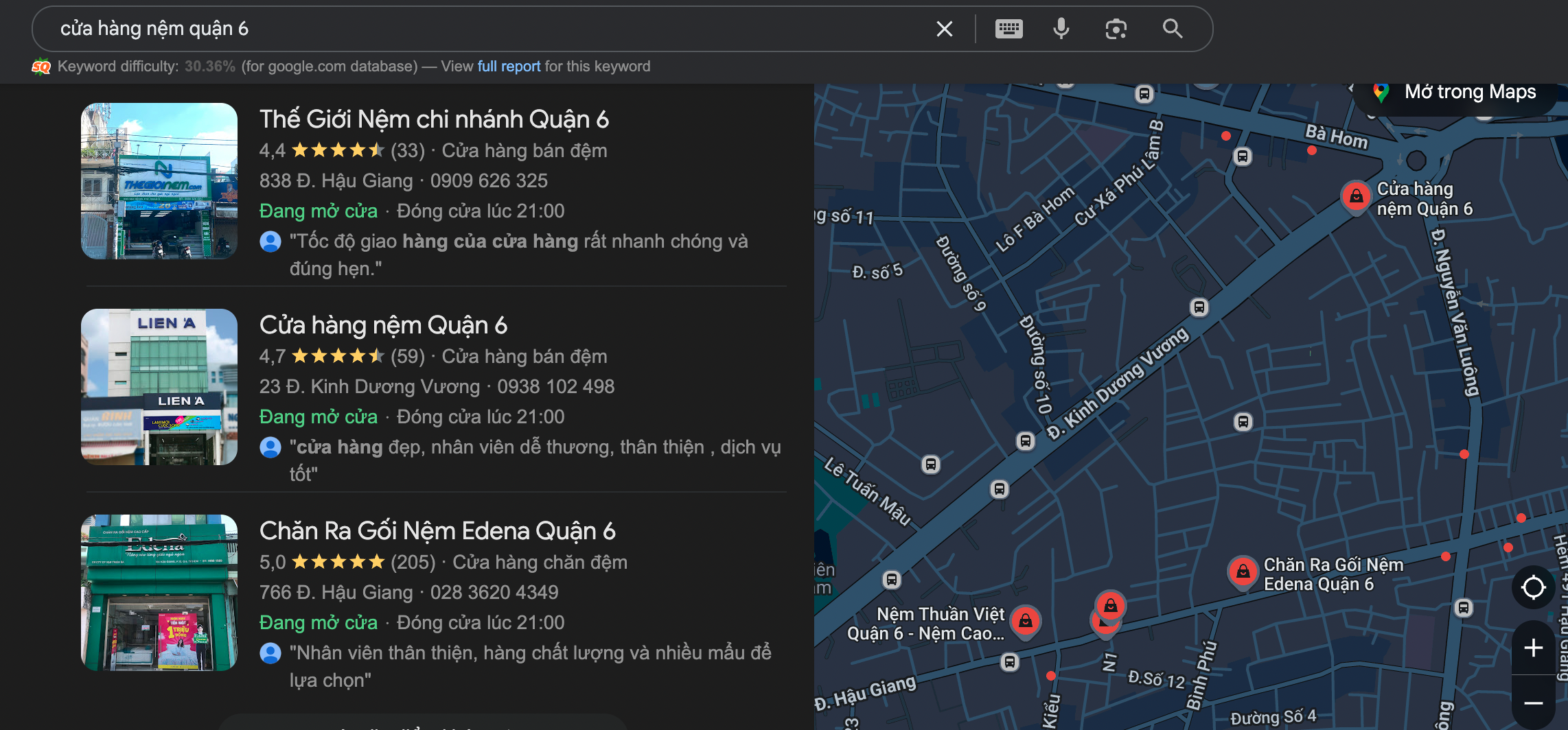Viewport: 1568px width, 730px height.
Task: Click the Cửa hàng nệm Quận 6 map label
Action: (x=1425, y=199)
